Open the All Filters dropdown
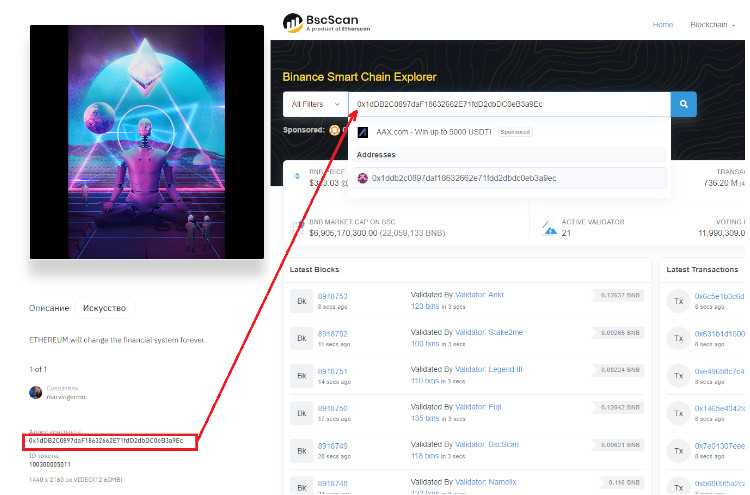 [x=315, y=104]
